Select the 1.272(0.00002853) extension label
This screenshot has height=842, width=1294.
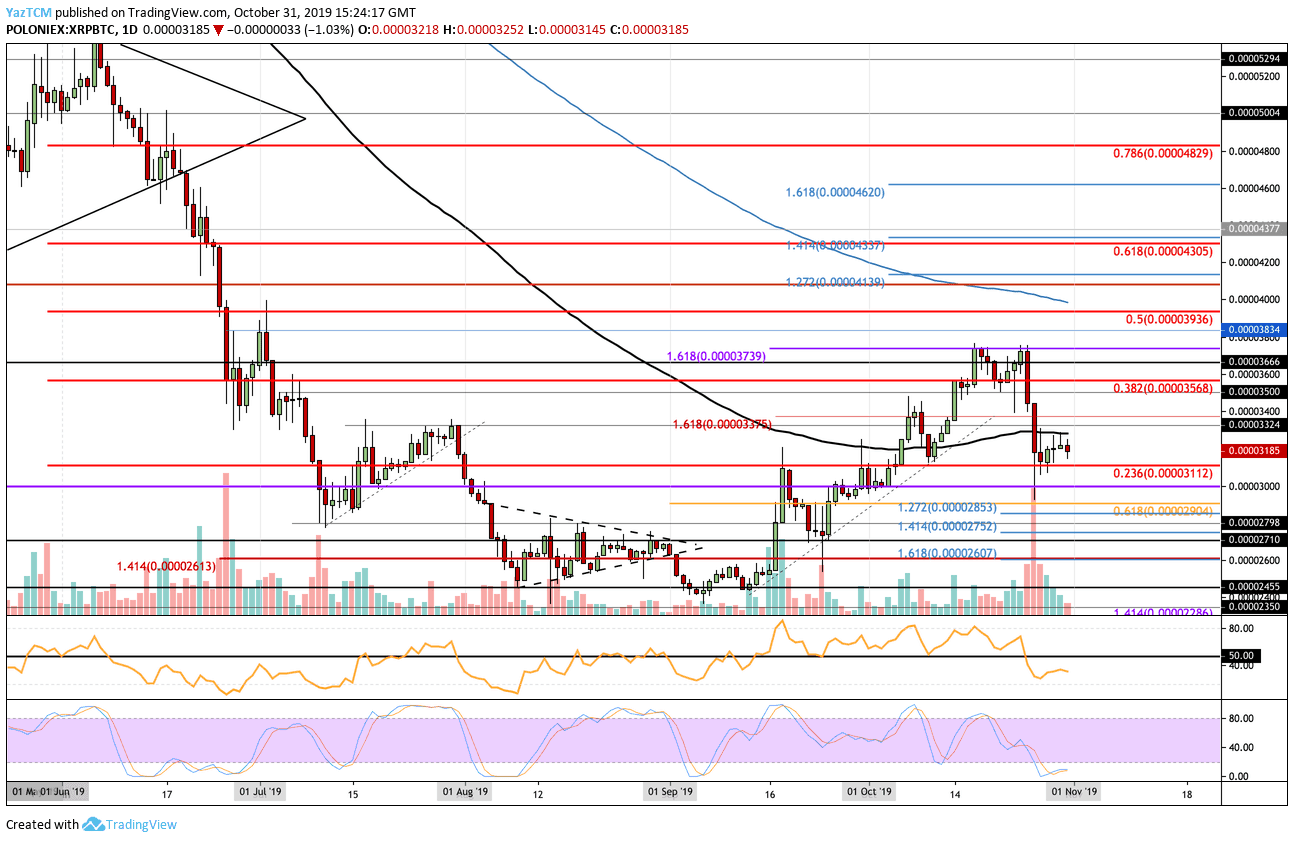click(947, 508)
